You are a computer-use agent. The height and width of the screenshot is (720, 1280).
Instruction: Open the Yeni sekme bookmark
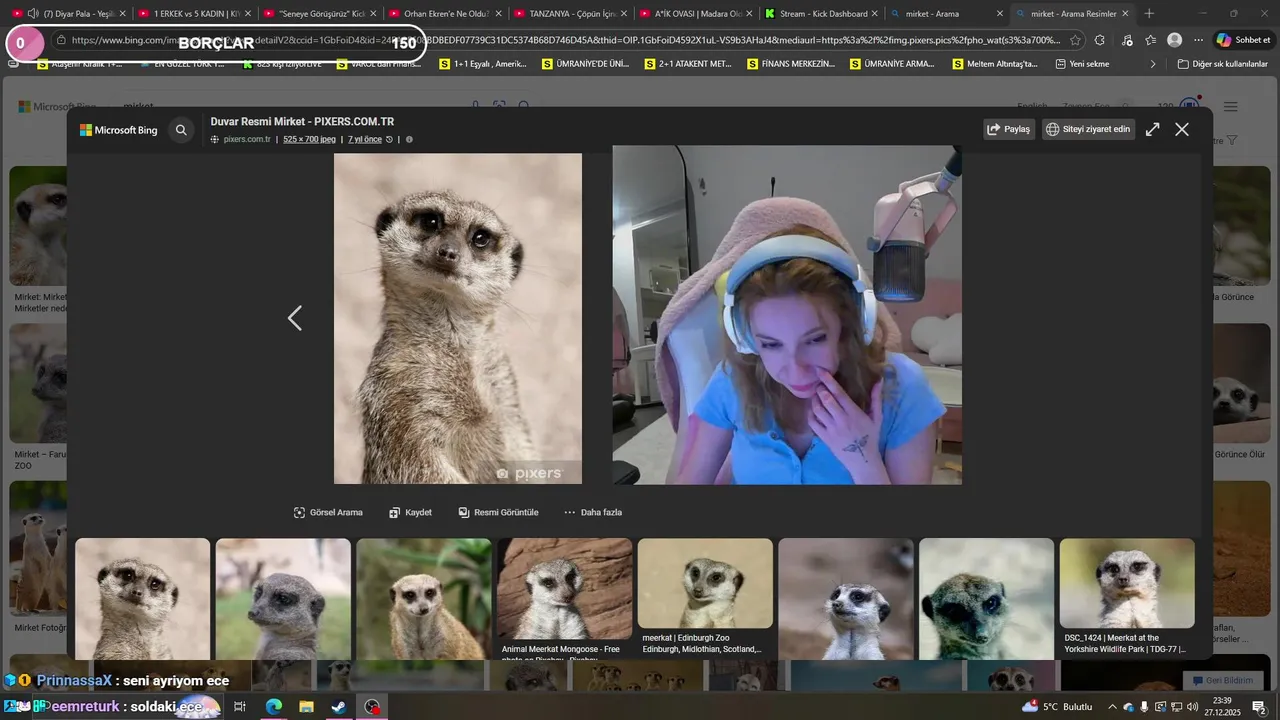tap(1082, 64)
